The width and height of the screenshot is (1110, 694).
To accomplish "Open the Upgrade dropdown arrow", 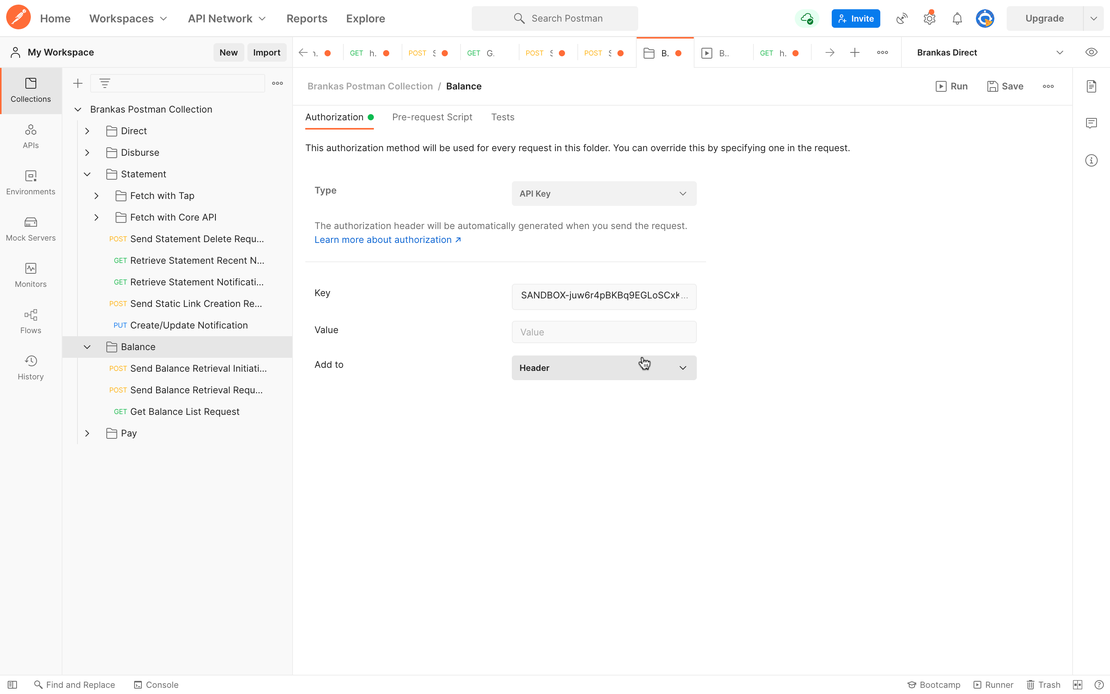I will 1093,18.
